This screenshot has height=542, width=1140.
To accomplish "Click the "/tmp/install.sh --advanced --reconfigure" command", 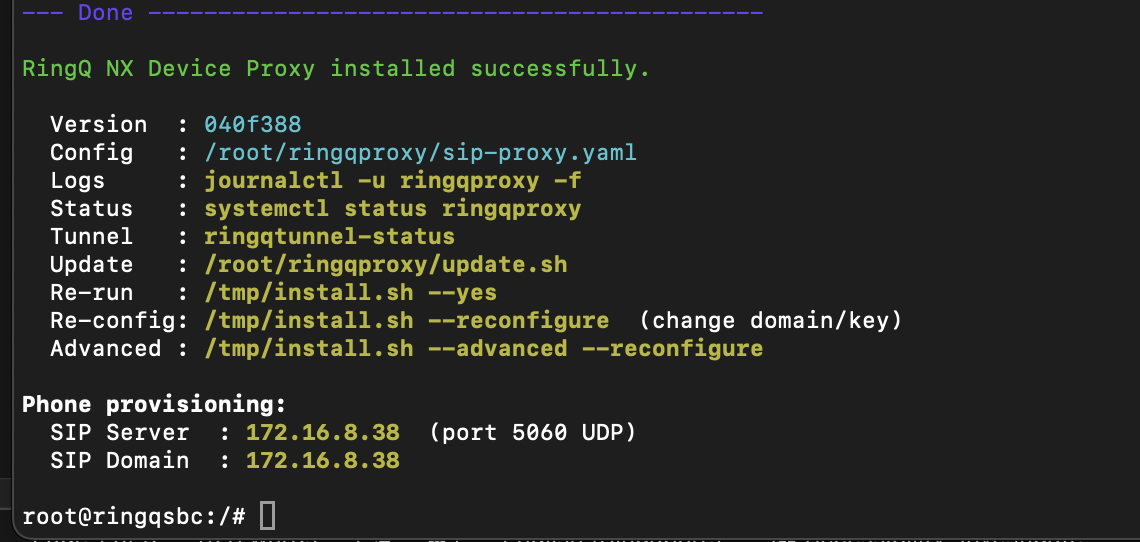I will pos(483,348).
